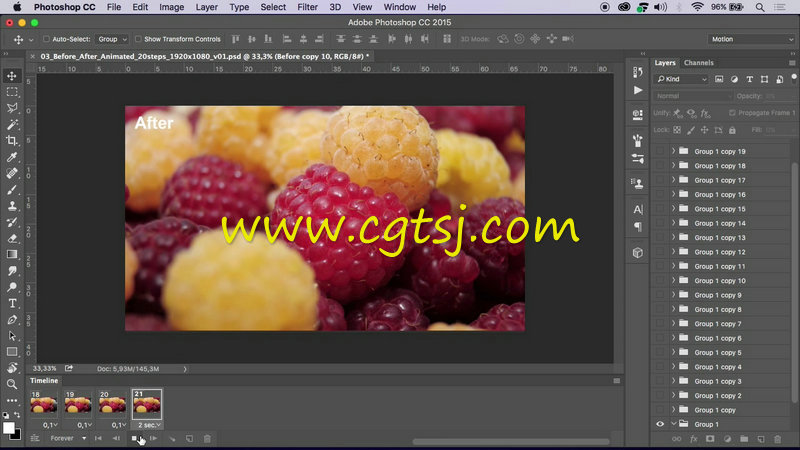Duplicate the selected timeline frame
Screen dimensions: 800x450
189,438
